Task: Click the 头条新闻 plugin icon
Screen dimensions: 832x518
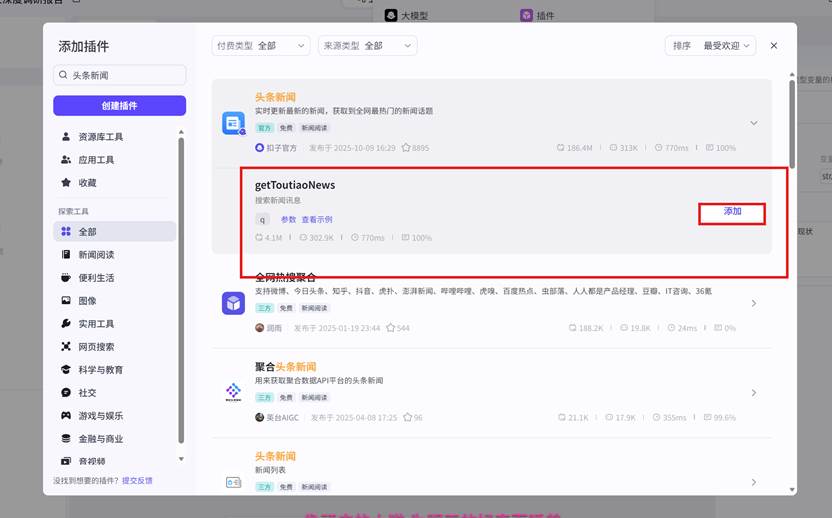Action: [233, 123]
